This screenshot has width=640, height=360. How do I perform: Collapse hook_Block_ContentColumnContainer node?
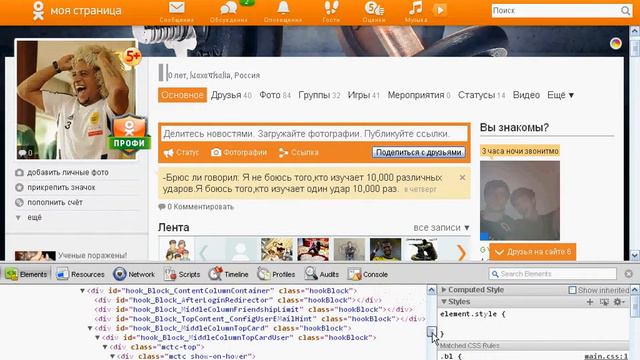coord(82,291)
